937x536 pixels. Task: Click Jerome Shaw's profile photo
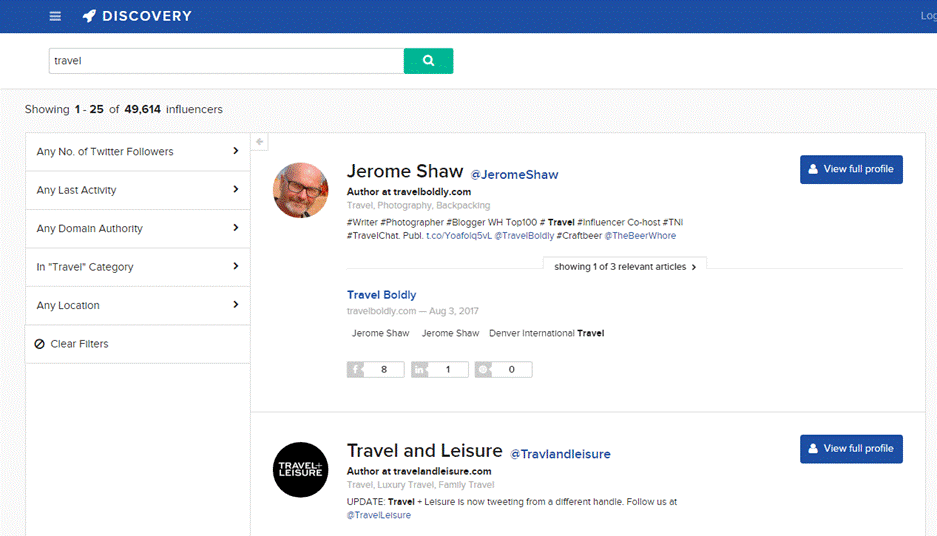[x=300, y=190]
